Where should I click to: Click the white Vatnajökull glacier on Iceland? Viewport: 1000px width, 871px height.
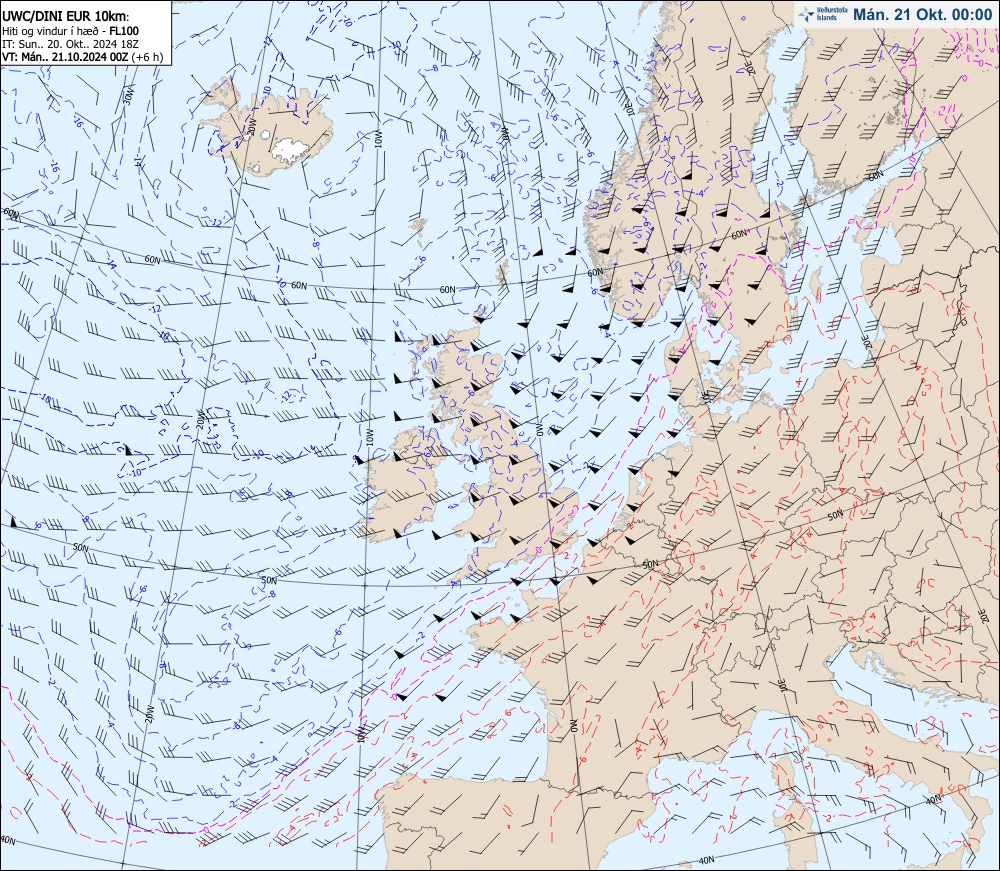coord(290,150)
